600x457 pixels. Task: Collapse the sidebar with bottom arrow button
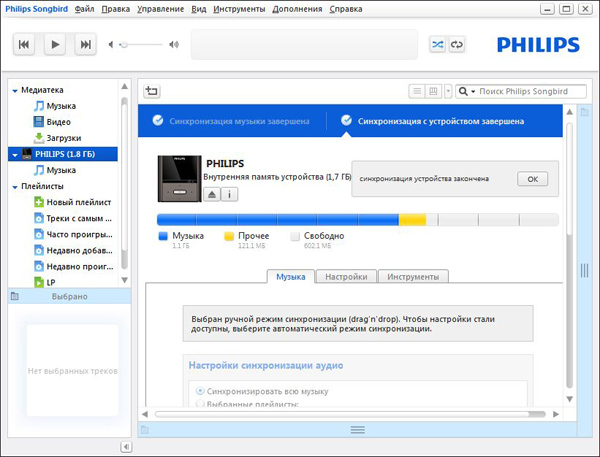(126, 446)
